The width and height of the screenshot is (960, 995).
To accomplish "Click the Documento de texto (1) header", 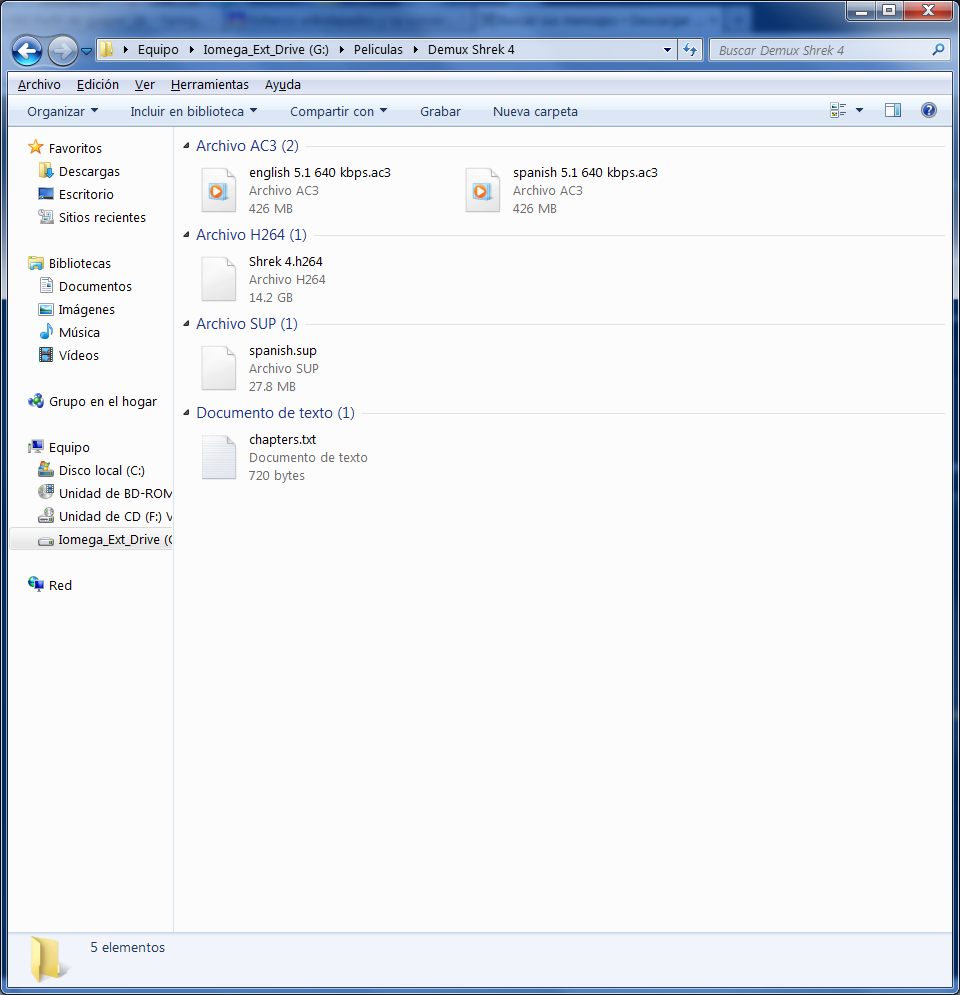I will click(275, 412).
